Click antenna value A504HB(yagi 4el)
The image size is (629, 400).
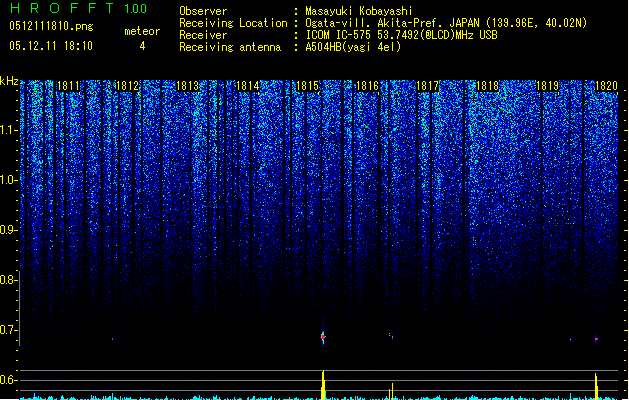353,47
